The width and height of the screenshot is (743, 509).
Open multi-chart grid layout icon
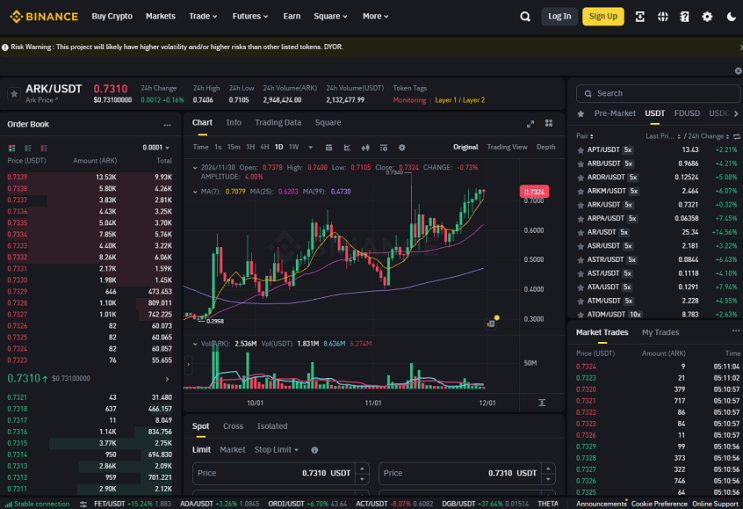point(549,123)
